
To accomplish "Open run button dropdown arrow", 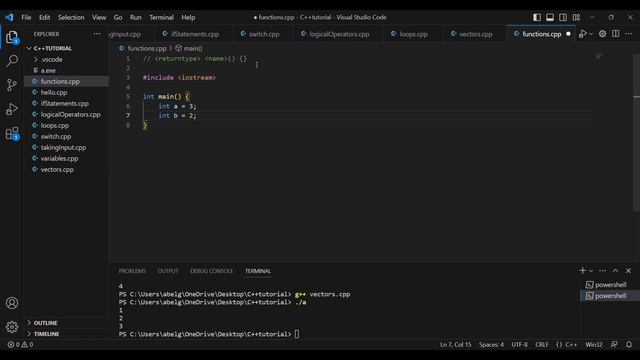I will coord(591,34).
